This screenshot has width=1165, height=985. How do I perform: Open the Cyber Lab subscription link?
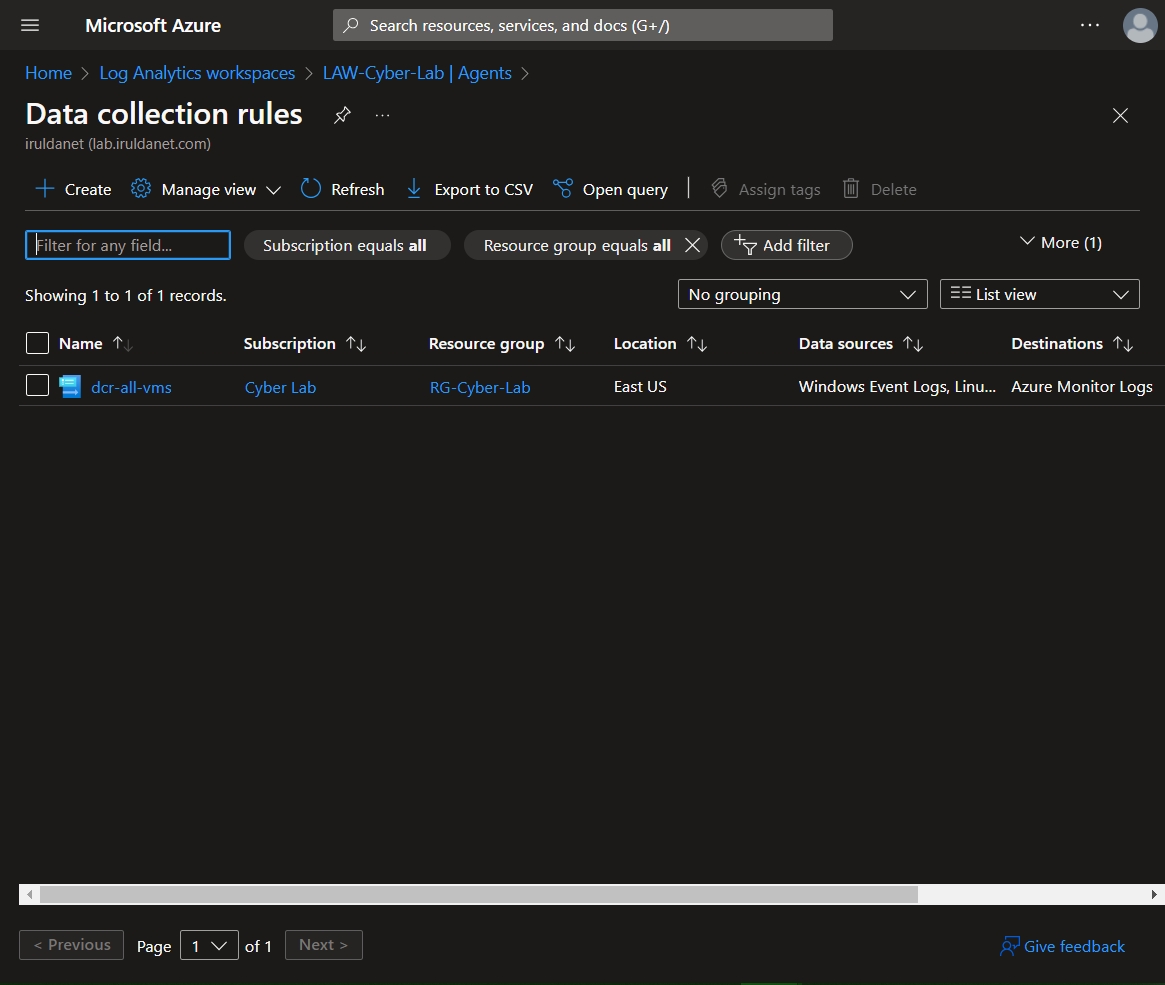(x=280, y=387)
